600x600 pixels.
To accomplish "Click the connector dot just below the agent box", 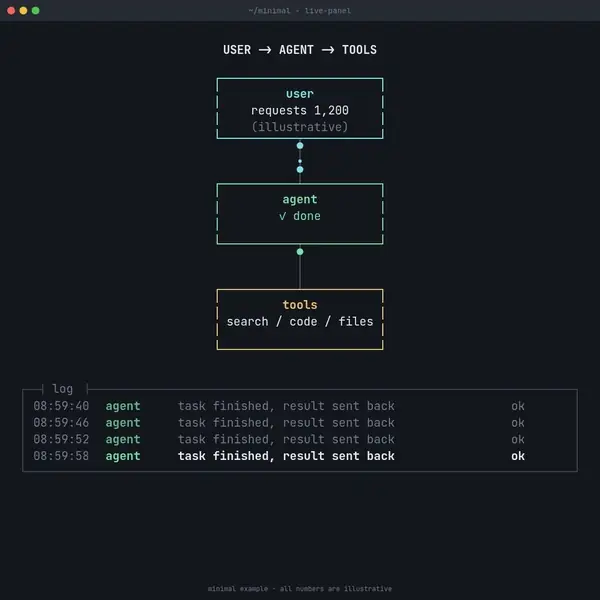I will pos(300,252).
